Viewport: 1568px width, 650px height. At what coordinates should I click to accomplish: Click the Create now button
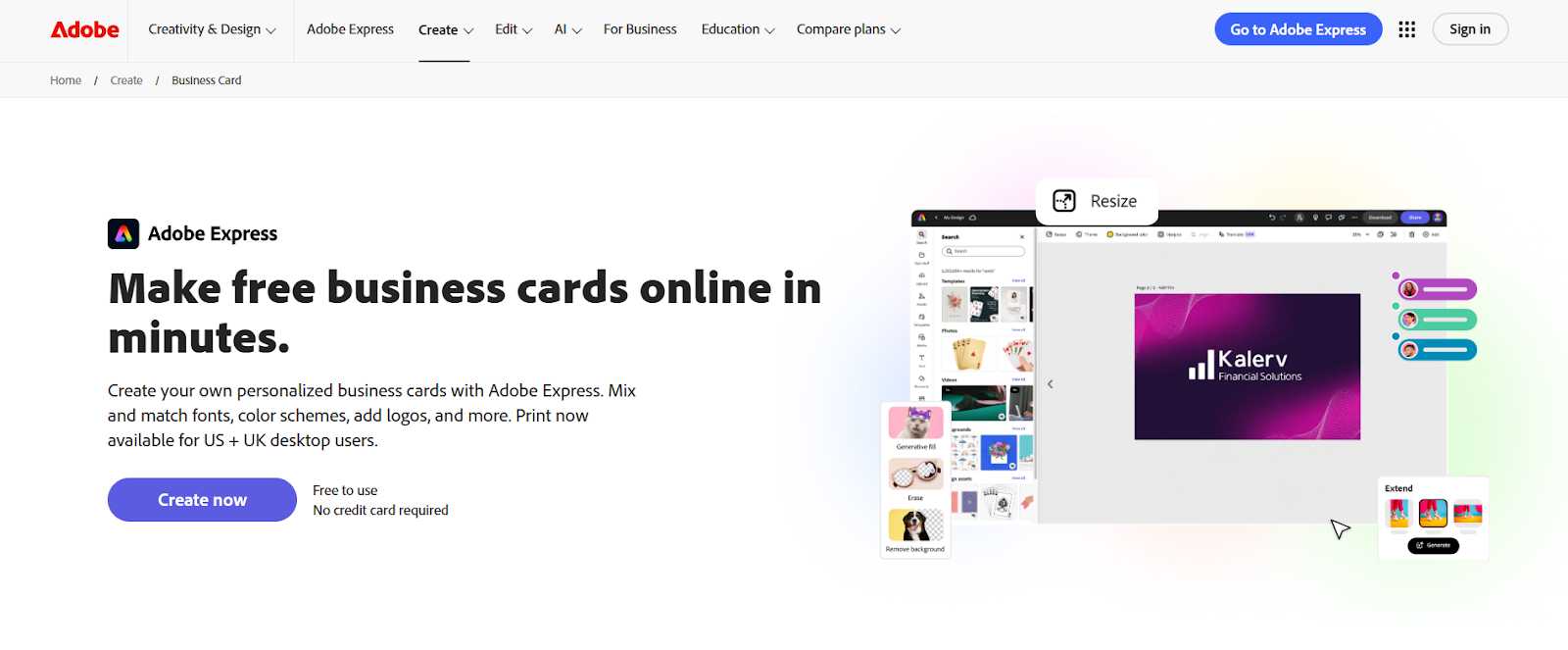[x=202, y=500]
